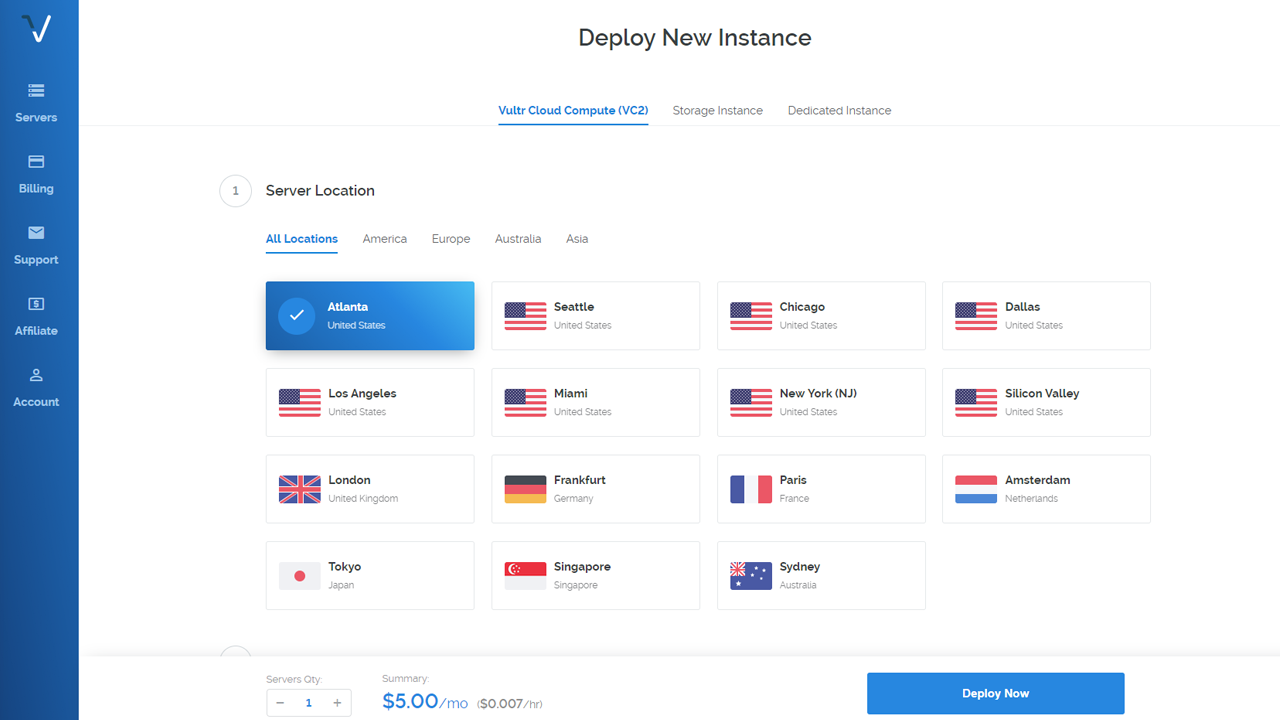Screen dimensions: 1280x720
Task: Select the checked Atlanta location card
Action: tap(370, 316)
